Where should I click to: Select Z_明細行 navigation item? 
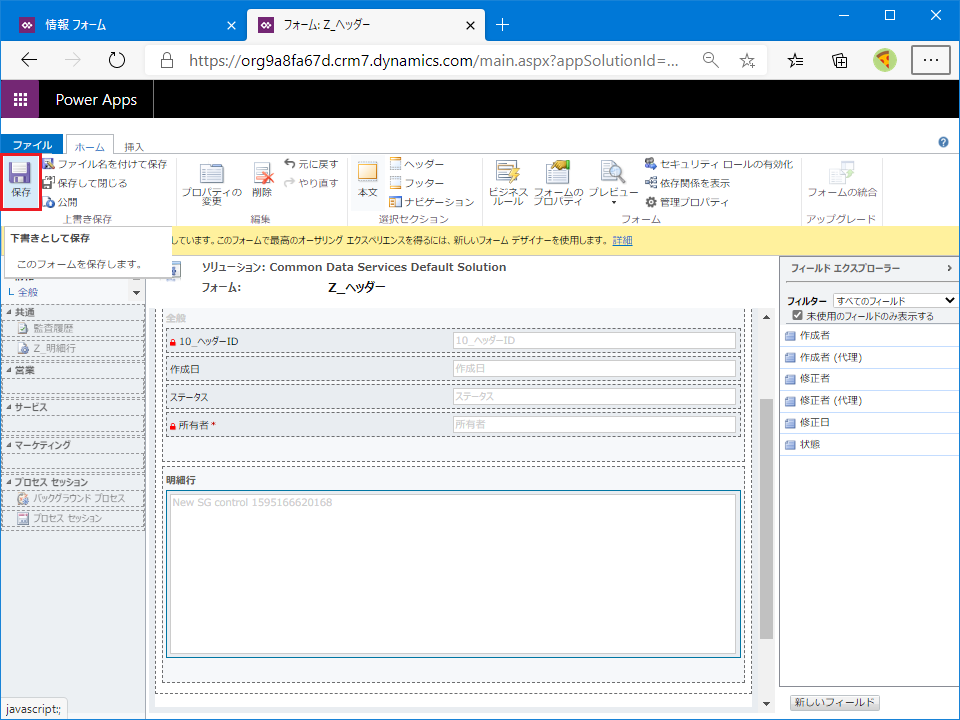(73, 348)
